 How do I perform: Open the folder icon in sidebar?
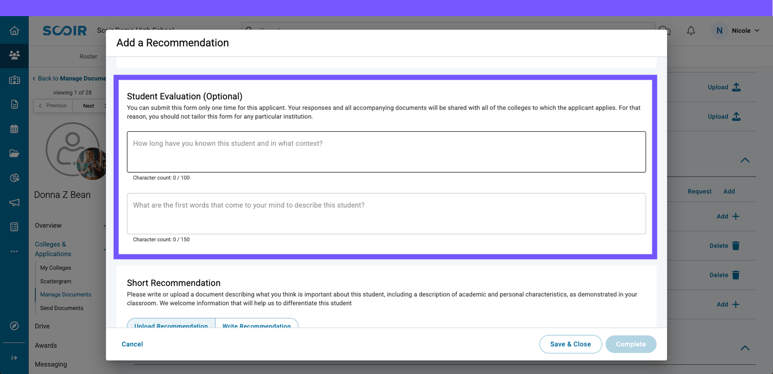click(14, 153)
